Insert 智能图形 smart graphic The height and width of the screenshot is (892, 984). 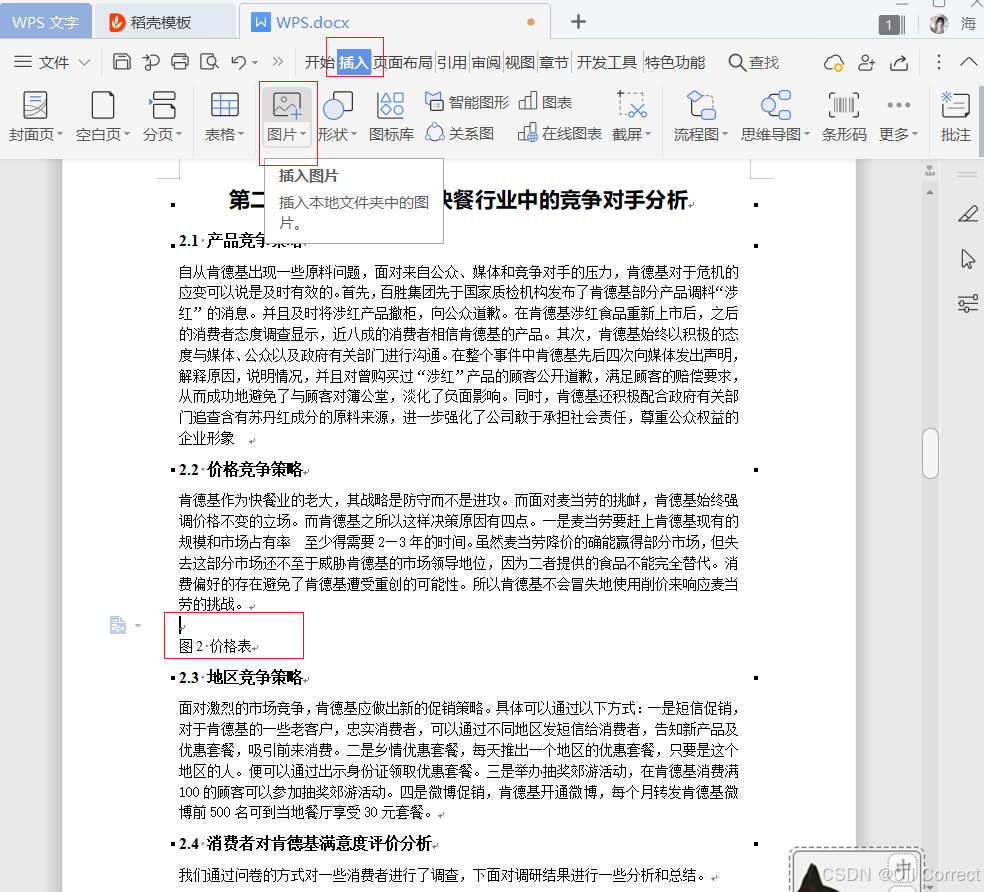click(x=468, y=102)
